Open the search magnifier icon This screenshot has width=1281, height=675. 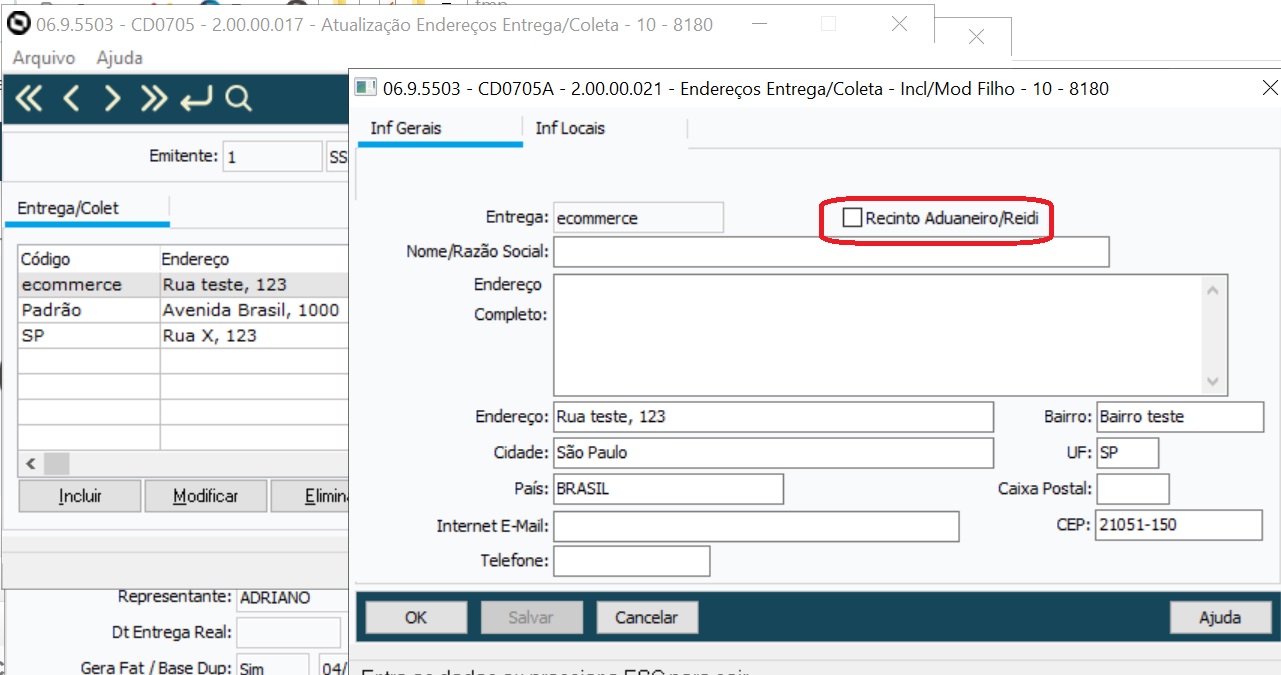click(238, 98)
